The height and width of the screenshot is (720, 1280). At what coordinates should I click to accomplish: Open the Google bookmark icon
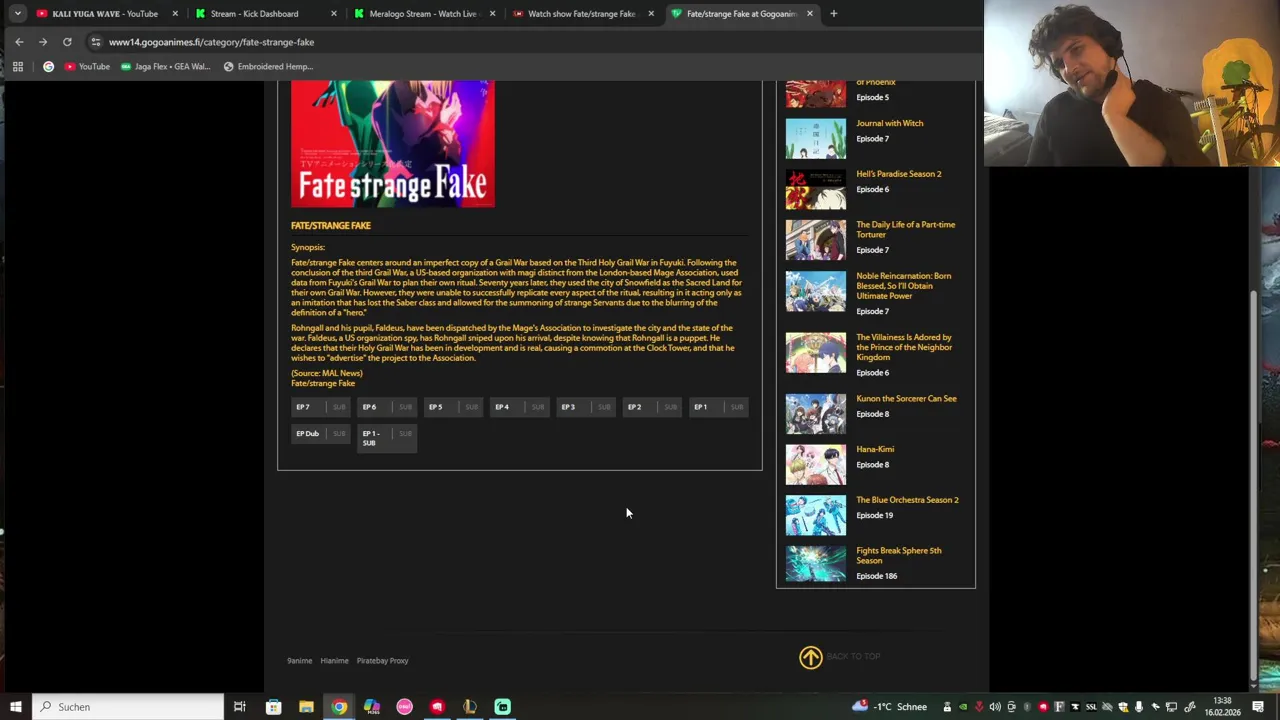48,67
